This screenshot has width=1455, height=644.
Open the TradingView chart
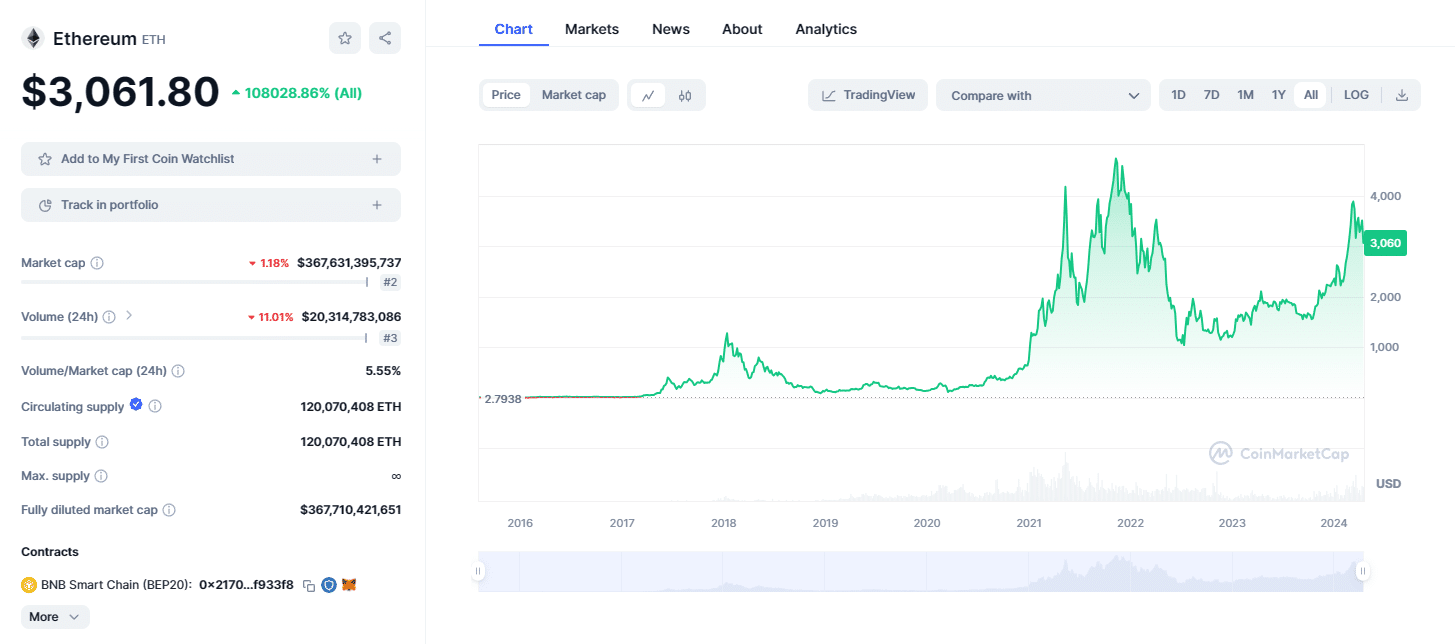pyautogui.click(x=868, y=95)
